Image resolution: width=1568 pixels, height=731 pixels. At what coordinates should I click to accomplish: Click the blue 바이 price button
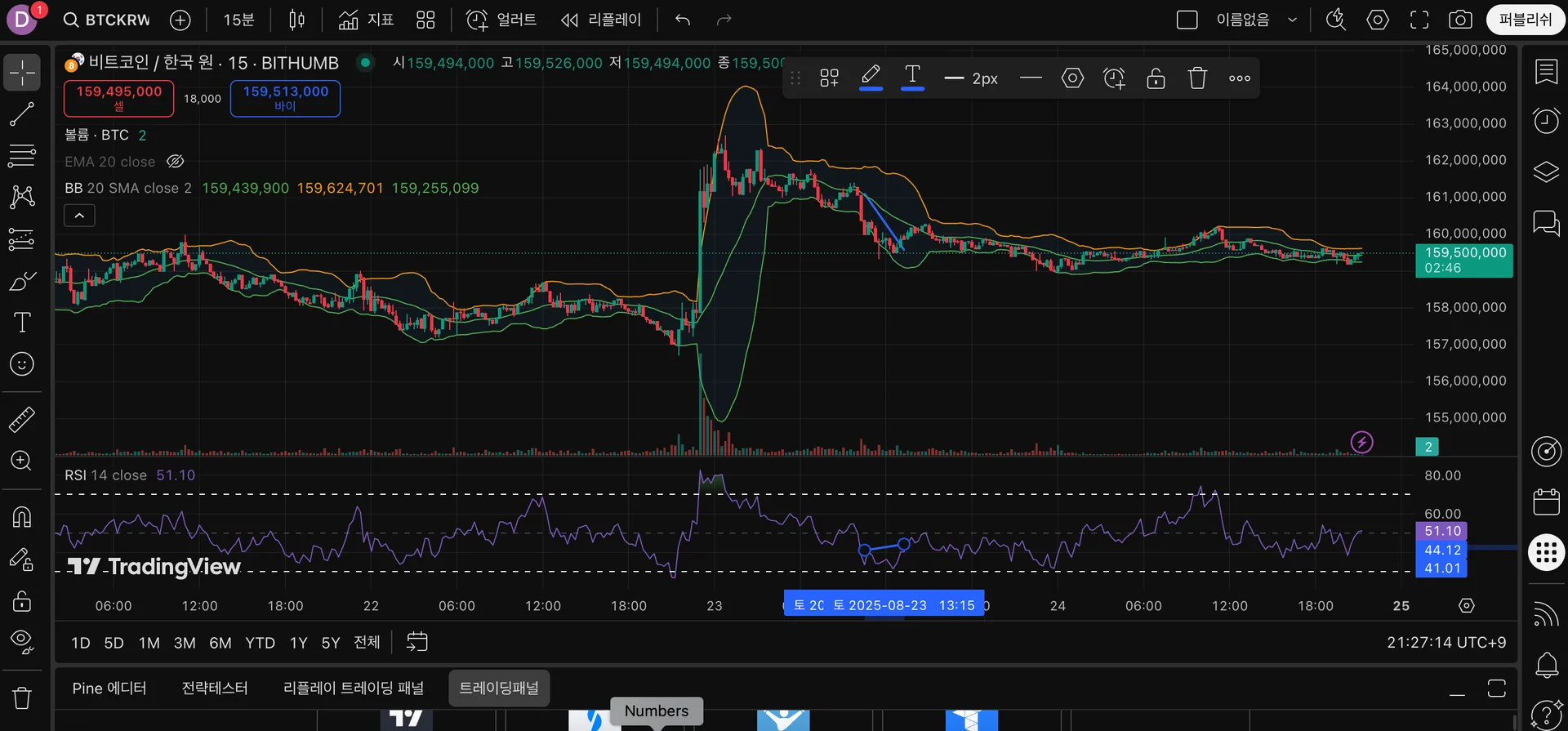(x=285, y=98)
